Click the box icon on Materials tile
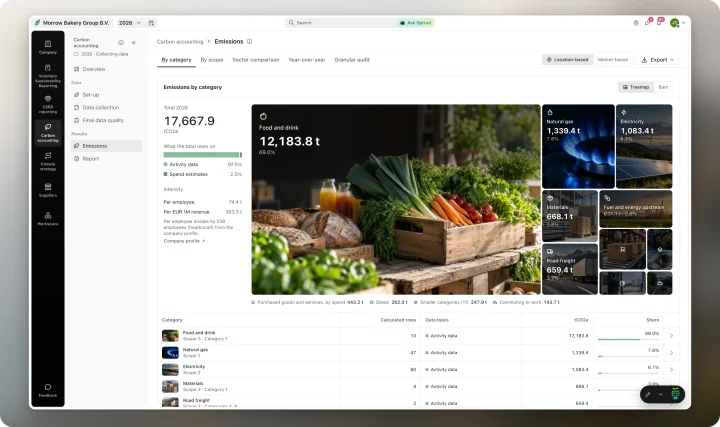 [x=550, y=198]
